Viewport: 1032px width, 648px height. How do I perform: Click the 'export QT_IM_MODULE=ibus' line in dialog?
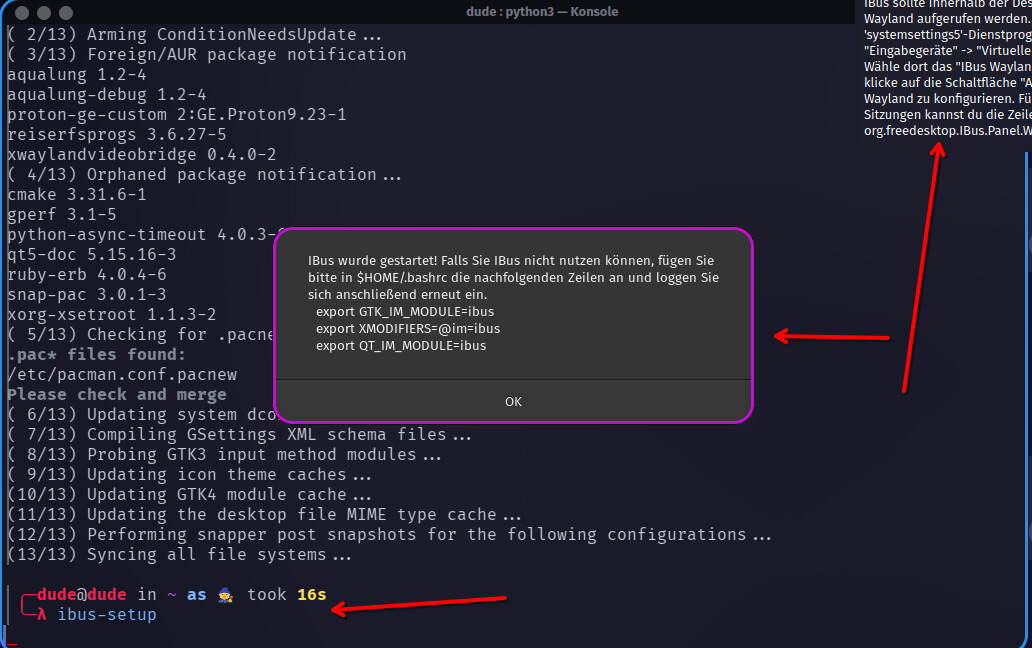coord(401,346)
